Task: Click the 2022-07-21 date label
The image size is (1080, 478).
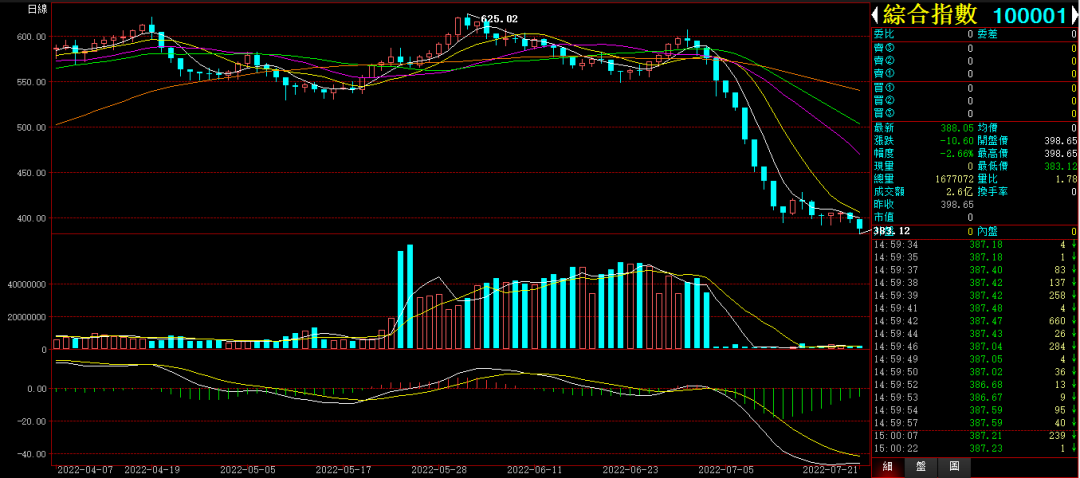Action: pyautogui.click(x=831, y=470)
